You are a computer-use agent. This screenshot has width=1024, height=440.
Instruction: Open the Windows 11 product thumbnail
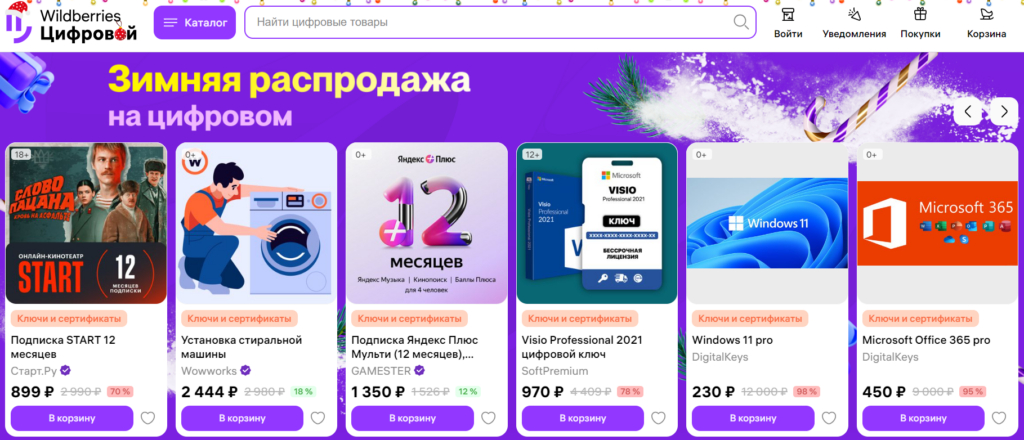tap(767, 223)
